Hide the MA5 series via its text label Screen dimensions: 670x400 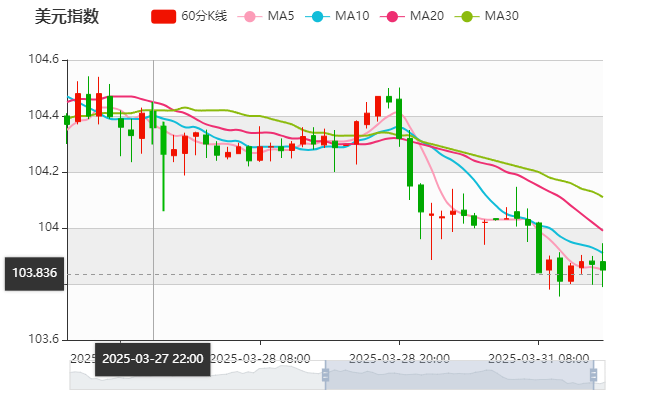point(281,16)
